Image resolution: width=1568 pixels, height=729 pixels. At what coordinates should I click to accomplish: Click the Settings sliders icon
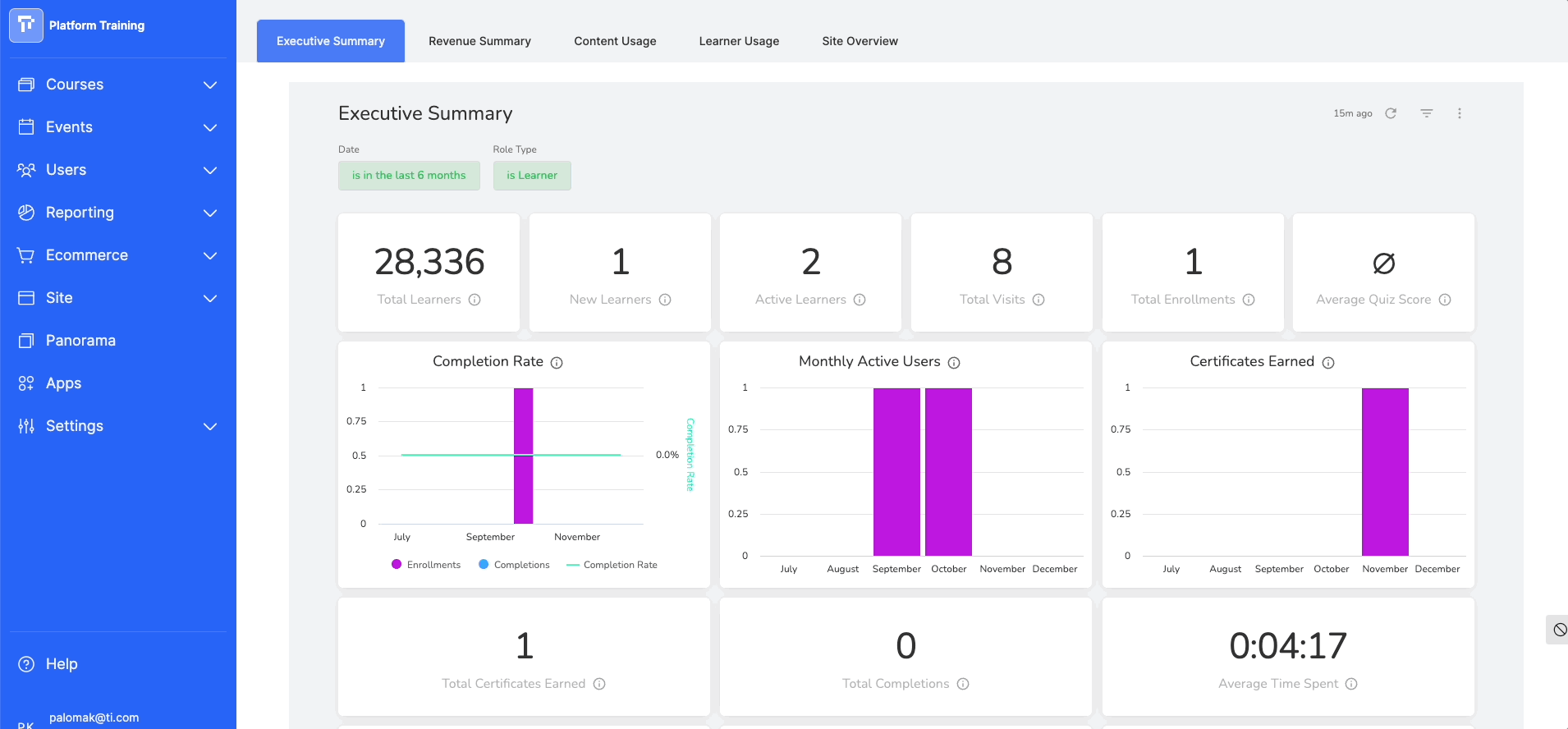tap(26, 426)
